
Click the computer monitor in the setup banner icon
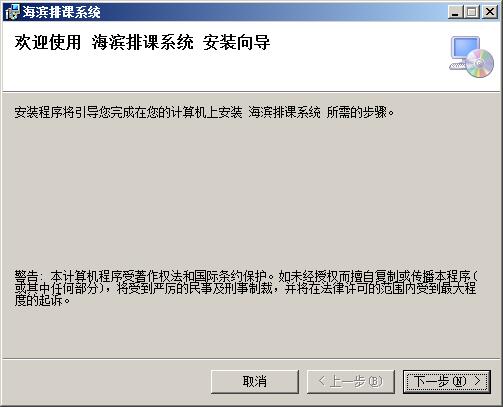pyautogui.click(x=465, y=50)
